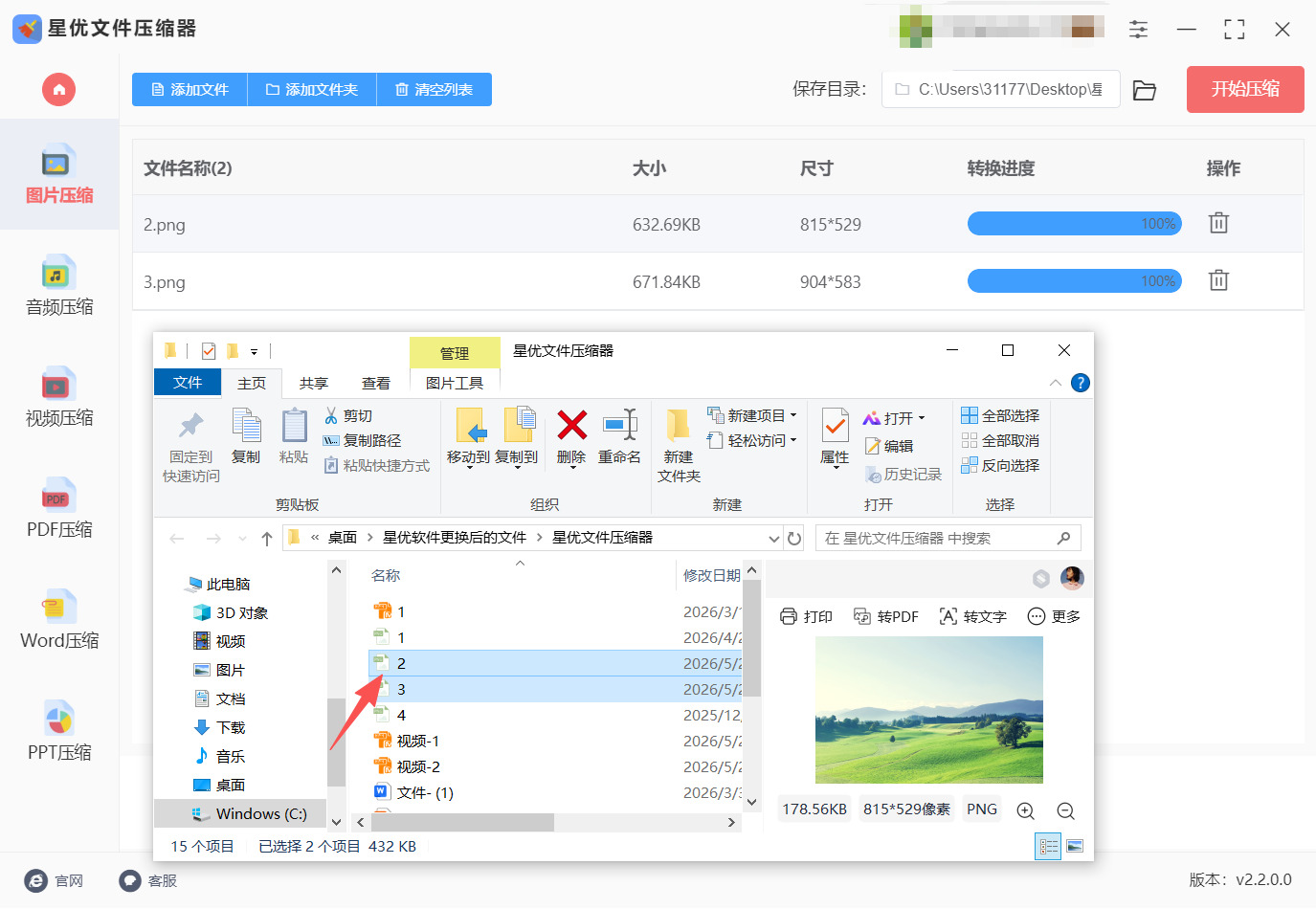Click the progress bar for 3.png
Viewport: 1316px width, 909px height.
pos(1075,281)
